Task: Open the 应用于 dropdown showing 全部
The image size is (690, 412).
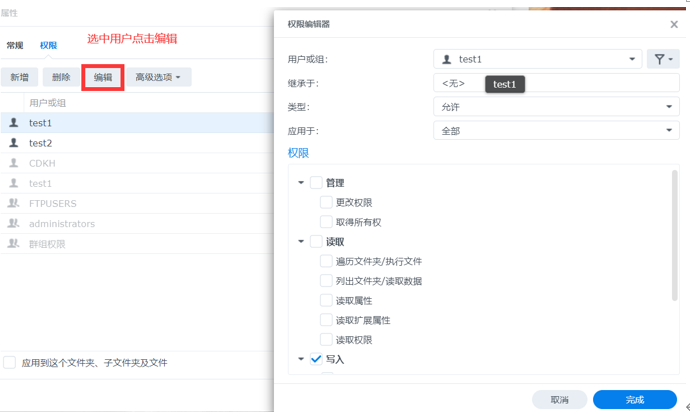Action: (x=556, y=131)
